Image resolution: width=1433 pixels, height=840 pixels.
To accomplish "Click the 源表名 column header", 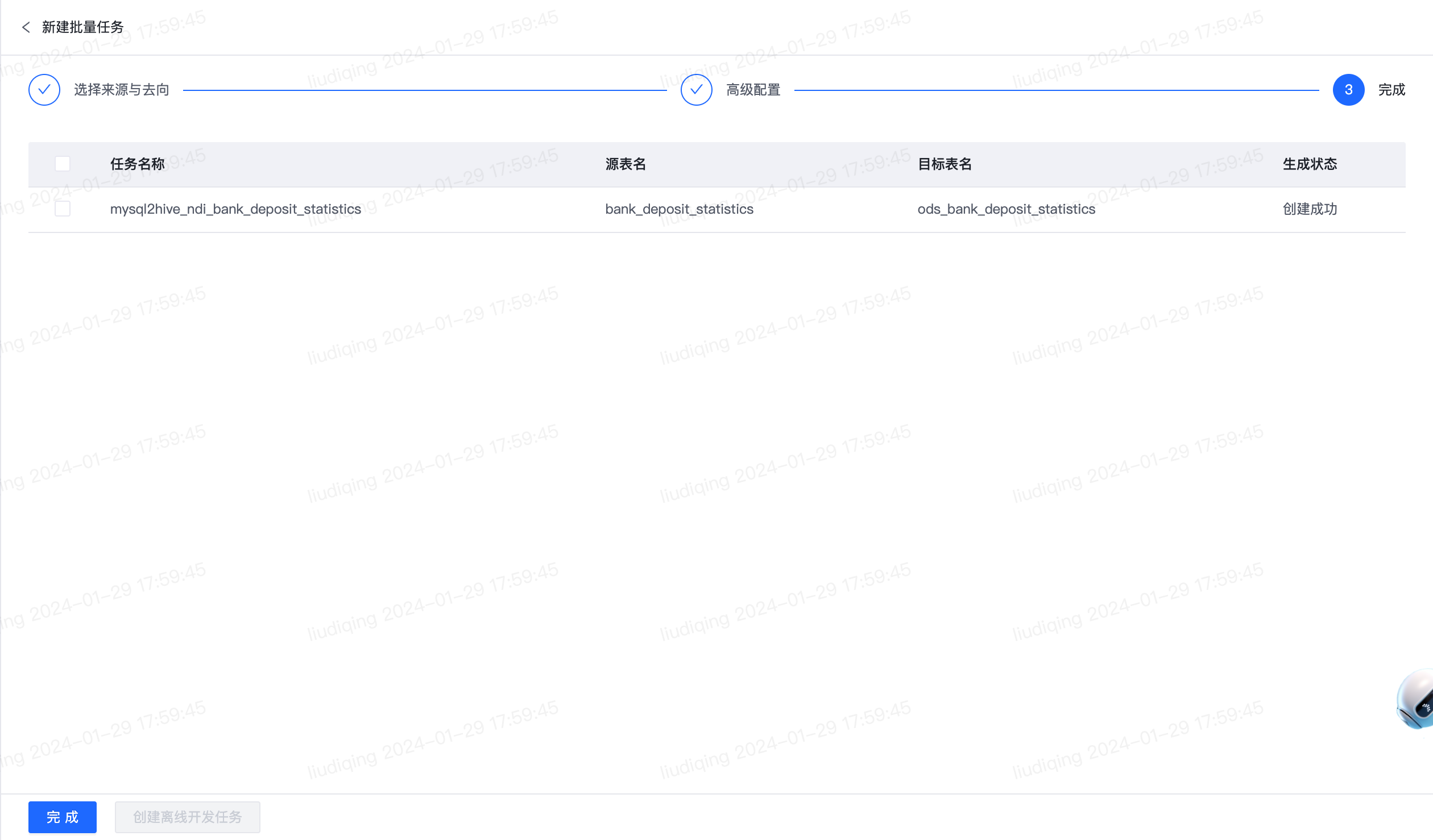I will click(x=626, y=164).
